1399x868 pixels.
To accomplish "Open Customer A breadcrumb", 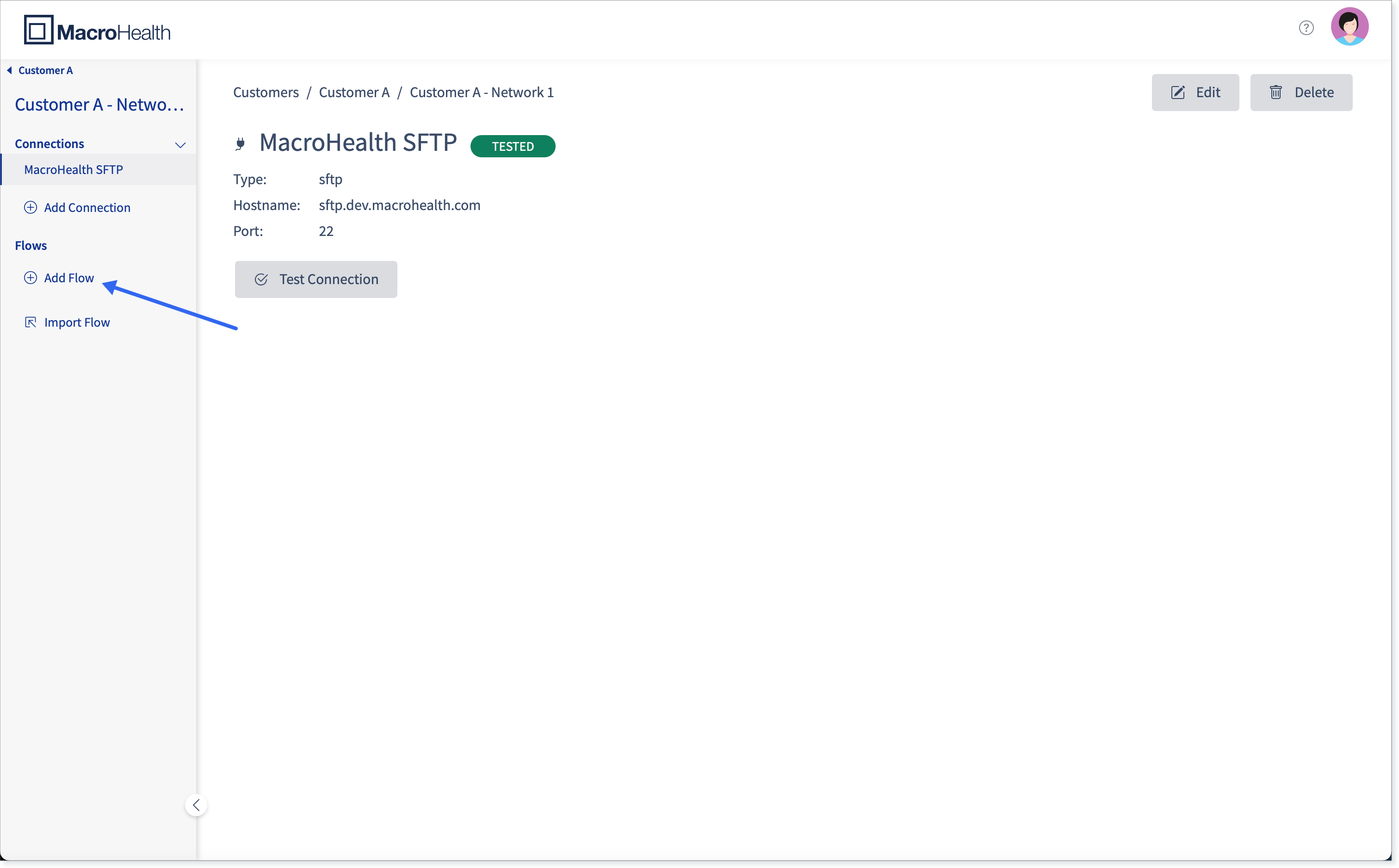I will coord(354,93).
